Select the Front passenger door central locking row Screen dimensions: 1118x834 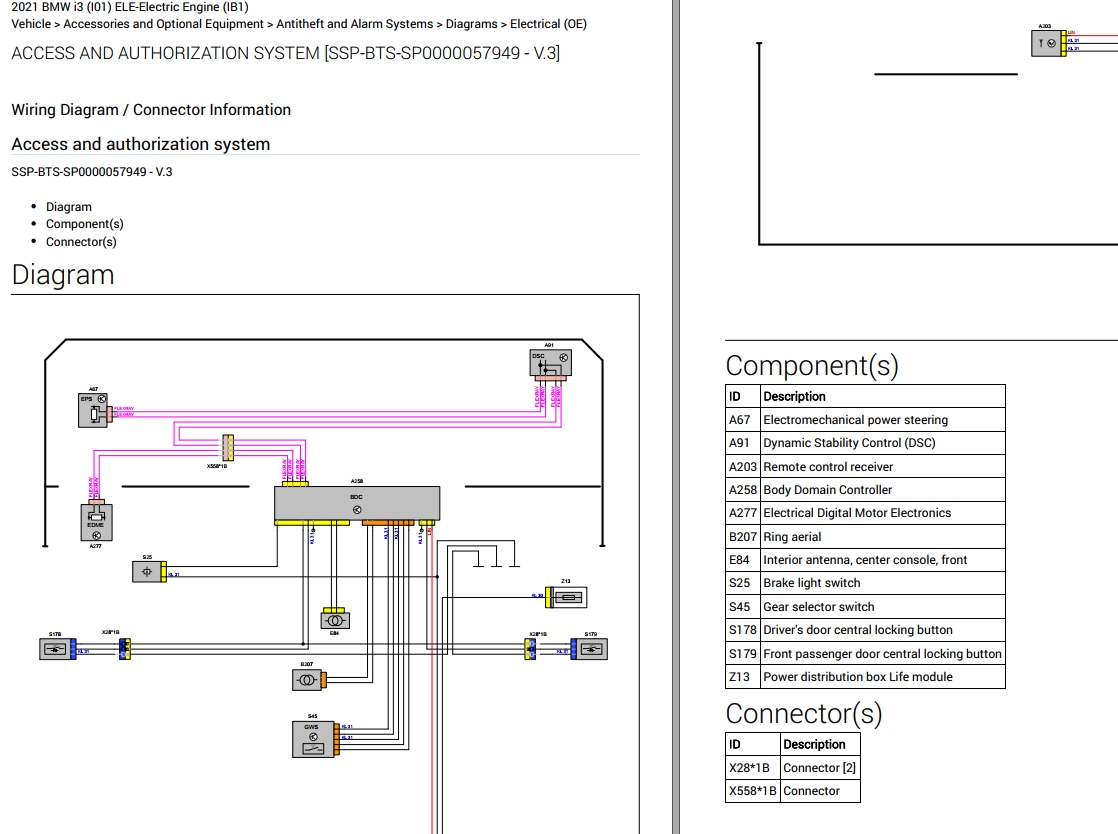click(865, 654)
